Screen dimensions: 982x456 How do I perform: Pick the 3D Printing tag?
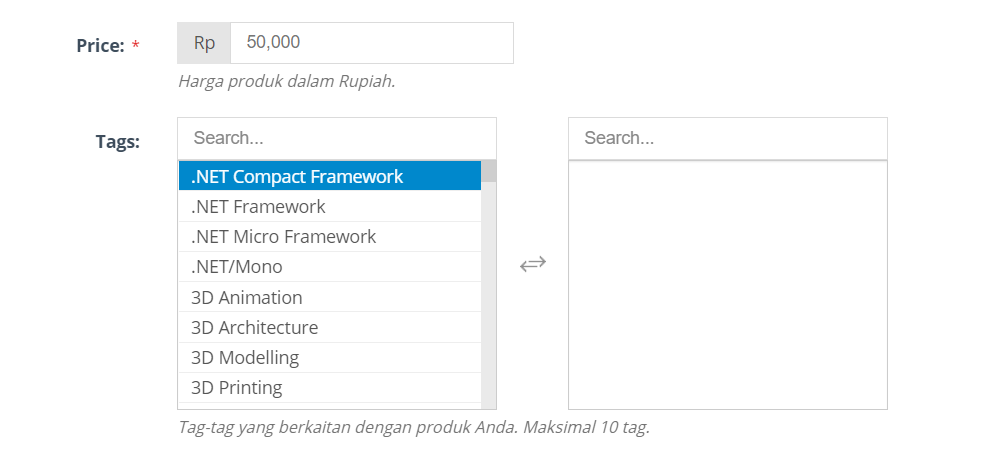point(330,388)
